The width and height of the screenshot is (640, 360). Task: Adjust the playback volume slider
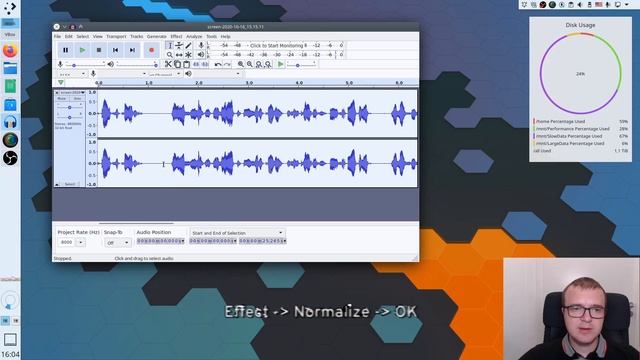point(137,64)
